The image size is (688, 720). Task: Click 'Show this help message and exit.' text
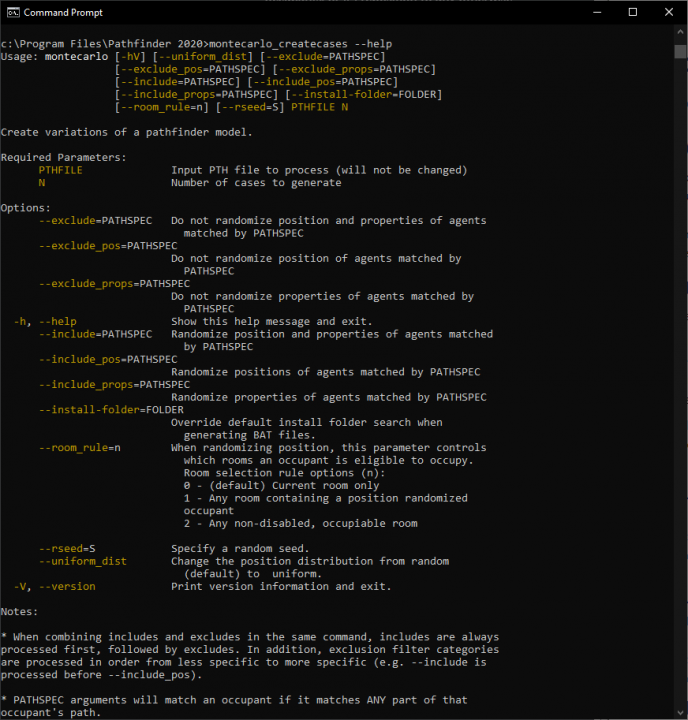271,321
